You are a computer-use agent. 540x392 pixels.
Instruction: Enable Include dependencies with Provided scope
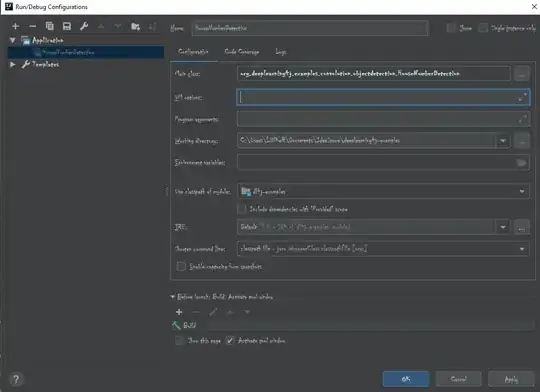click(242, 209)
